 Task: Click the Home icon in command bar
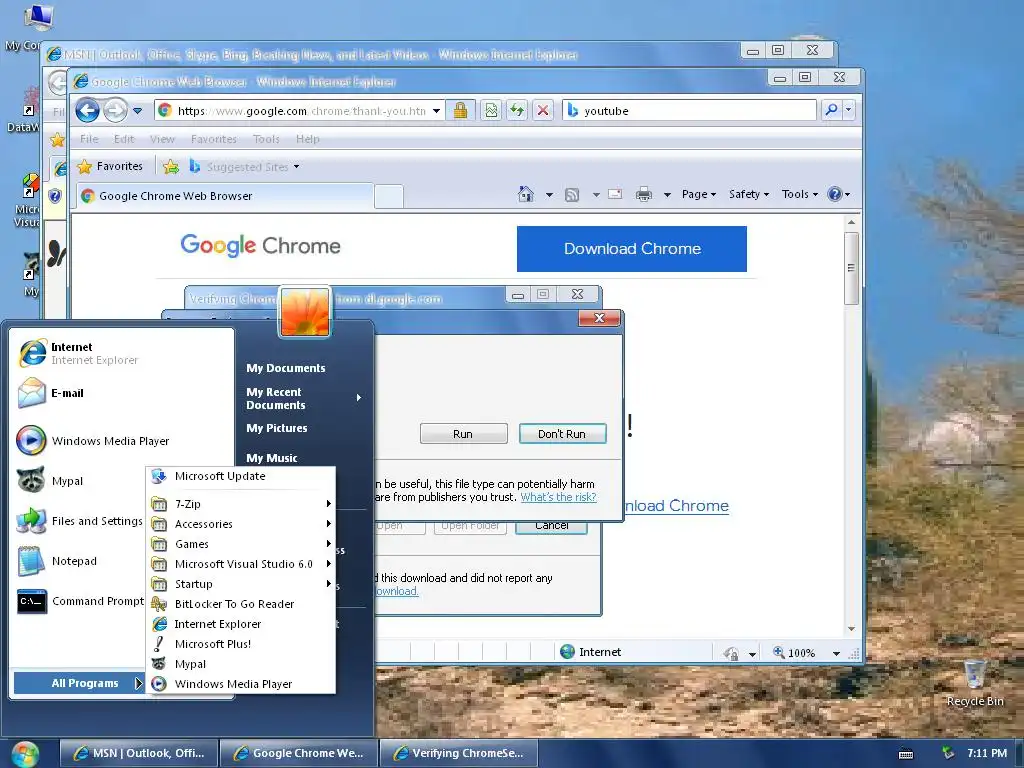point(526,194)
